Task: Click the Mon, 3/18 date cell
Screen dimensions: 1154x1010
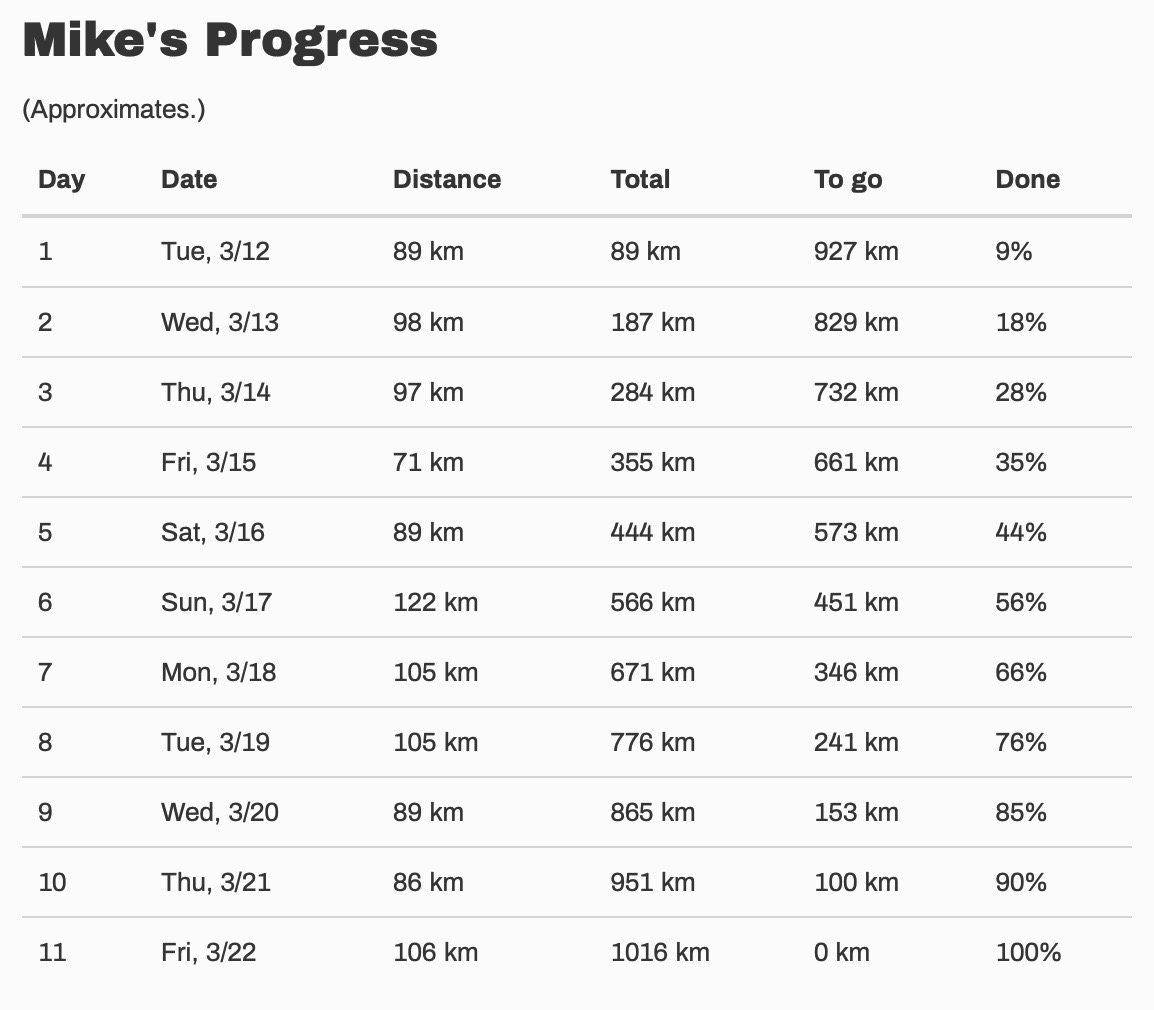Action: (218, 672)
